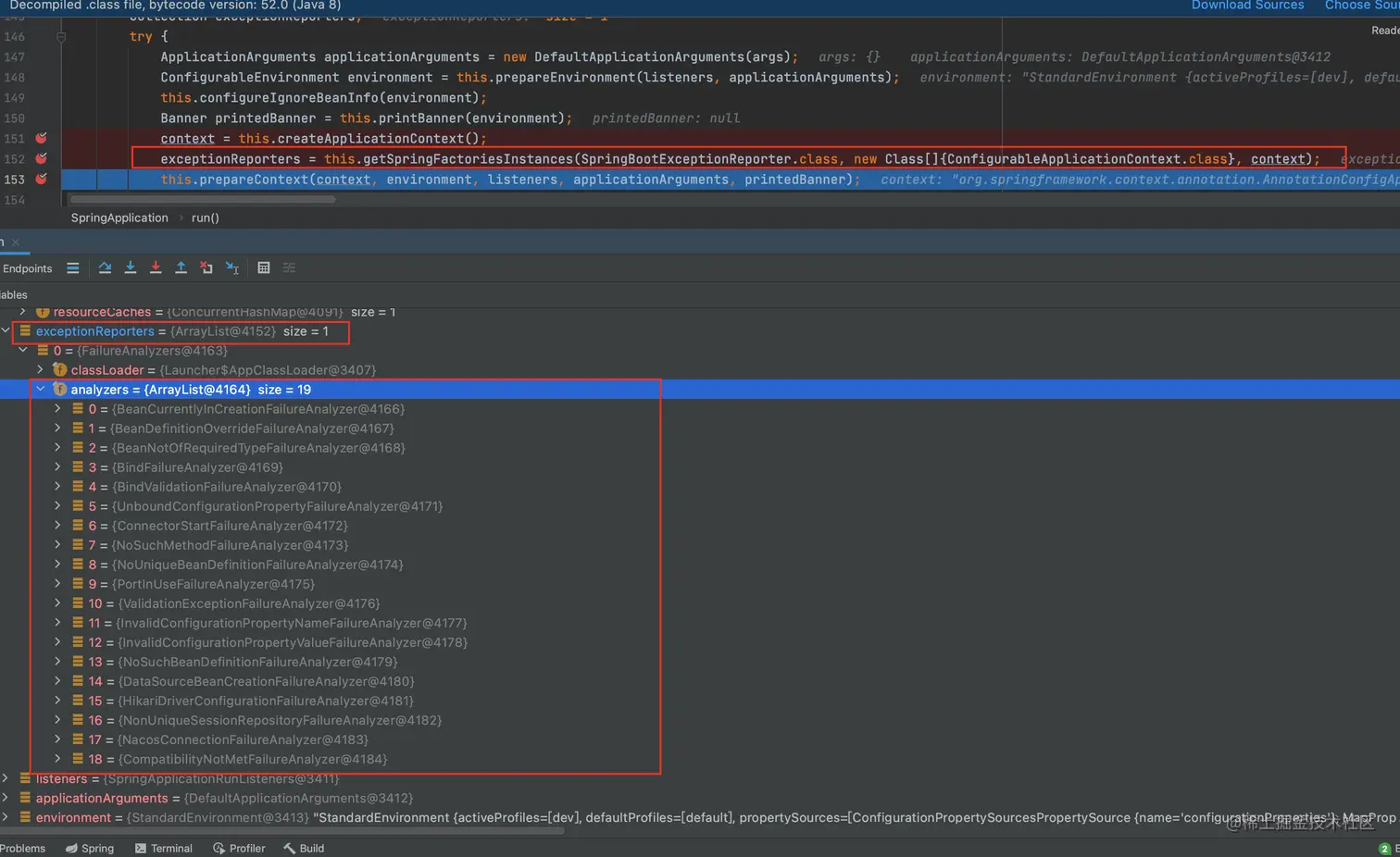Select UnboundConfigurationPropertyFailureAnalyzer@4171 row

click(700, 505)
